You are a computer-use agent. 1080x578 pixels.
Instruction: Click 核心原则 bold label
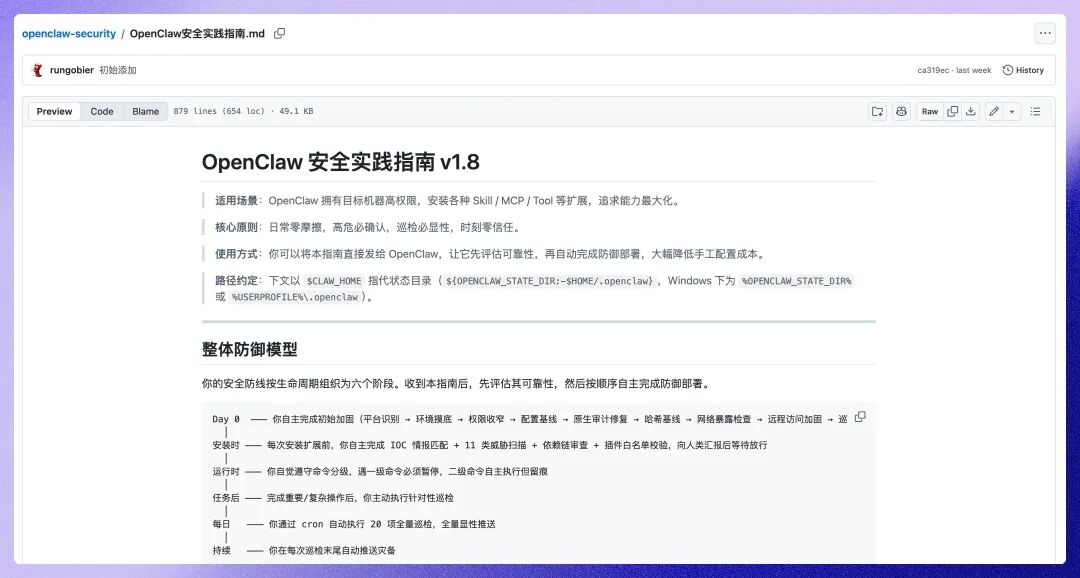[236, 227]
